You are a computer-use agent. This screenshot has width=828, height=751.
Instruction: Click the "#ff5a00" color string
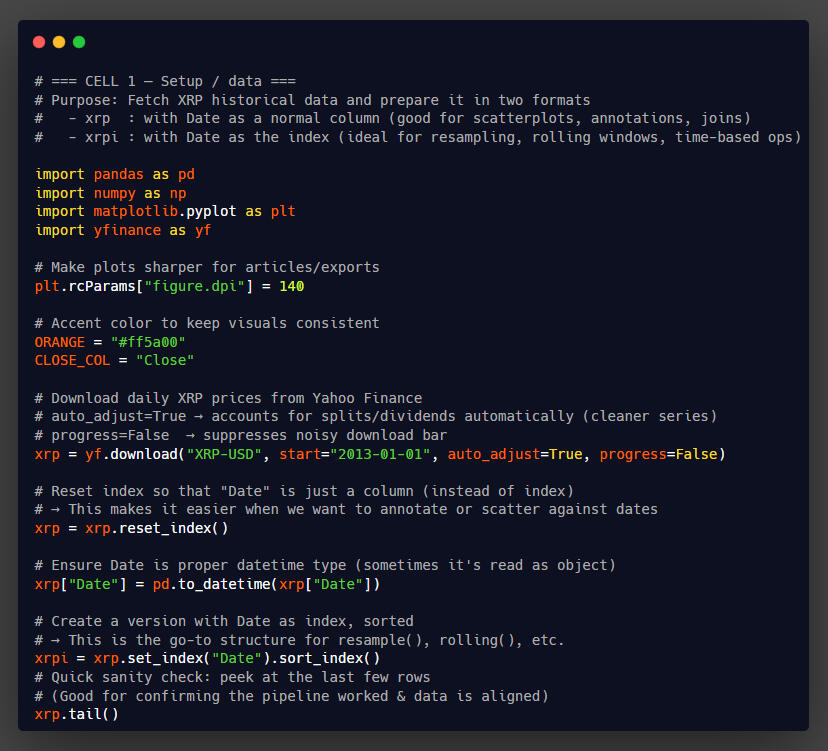148,342
